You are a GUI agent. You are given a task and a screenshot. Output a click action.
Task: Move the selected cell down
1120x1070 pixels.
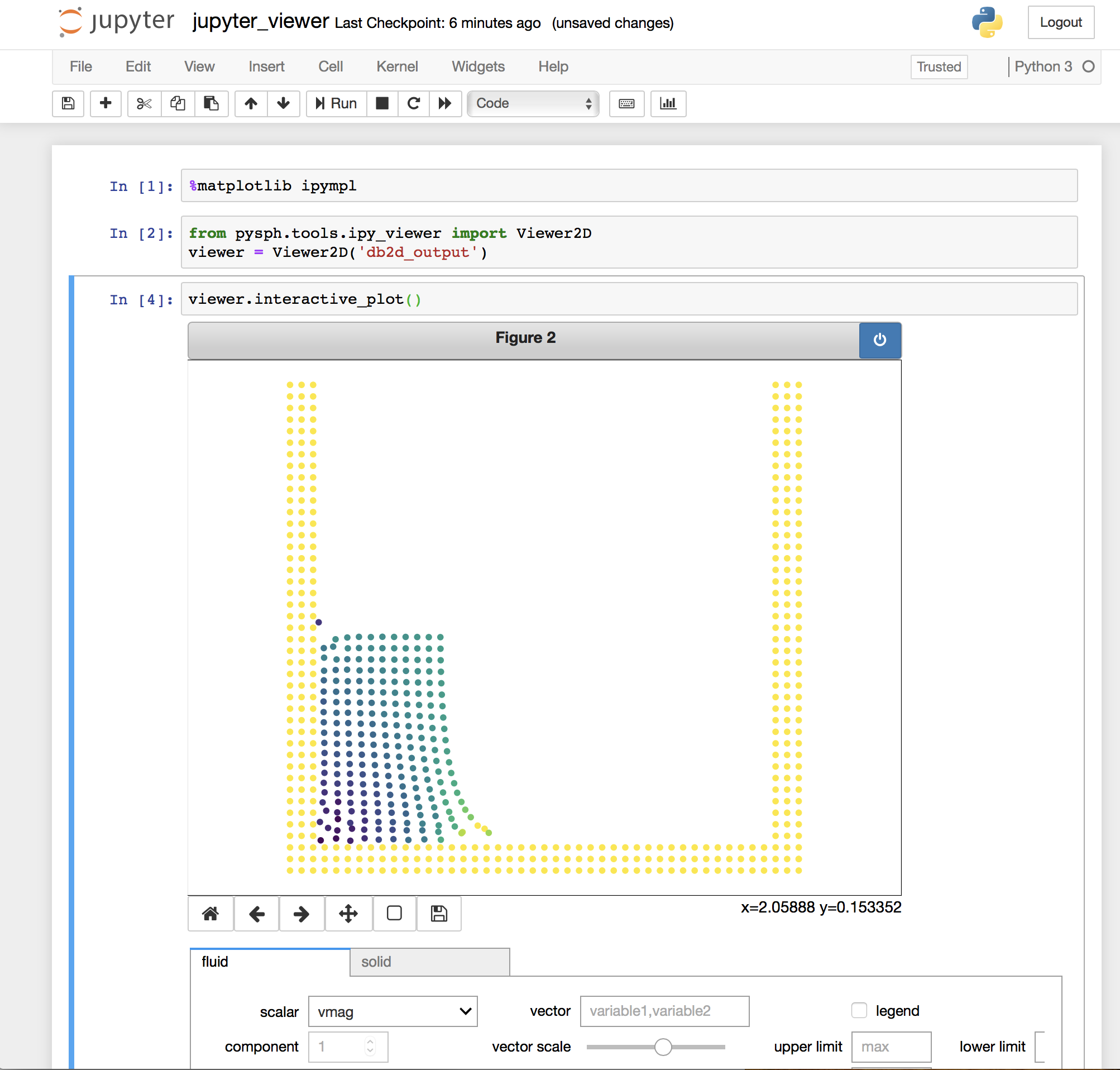point(284,103)
